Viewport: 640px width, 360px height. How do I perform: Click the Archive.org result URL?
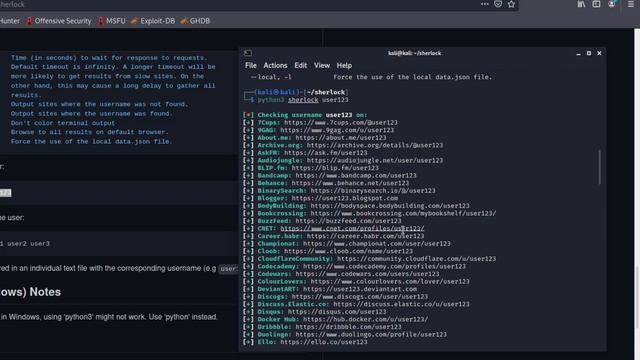click(x=375, y=145)
